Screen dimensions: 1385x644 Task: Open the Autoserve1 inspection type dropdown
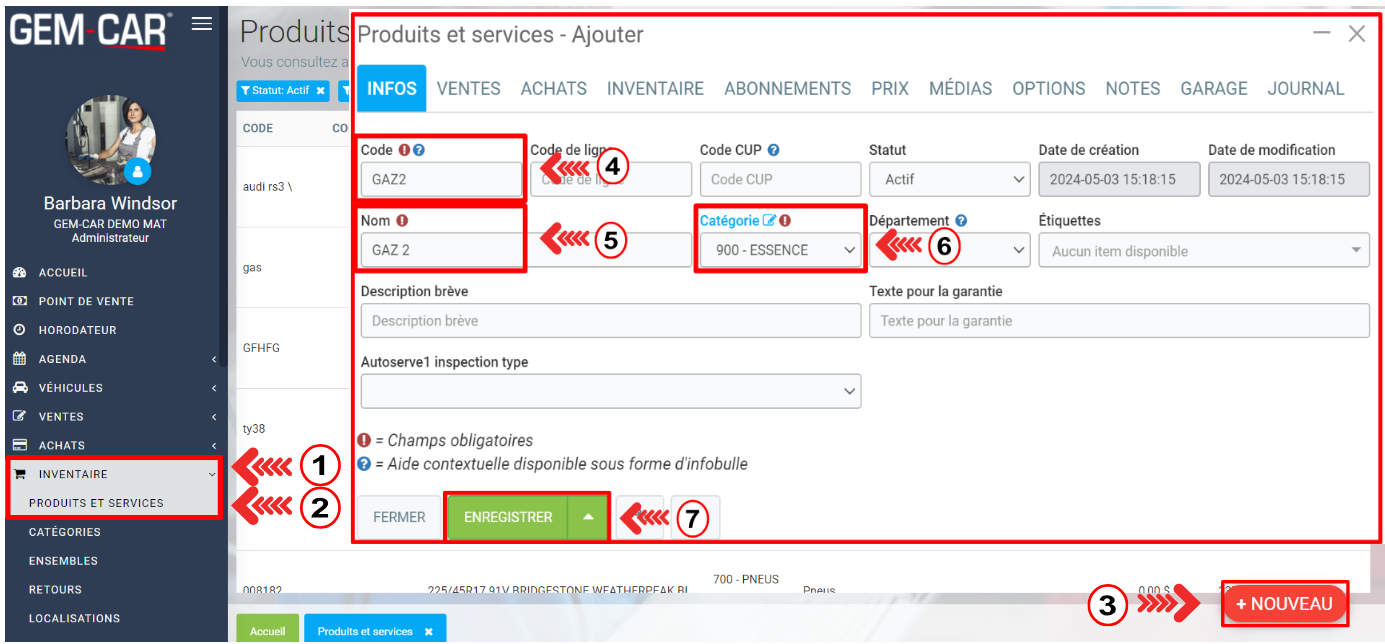tap(610, 391)
